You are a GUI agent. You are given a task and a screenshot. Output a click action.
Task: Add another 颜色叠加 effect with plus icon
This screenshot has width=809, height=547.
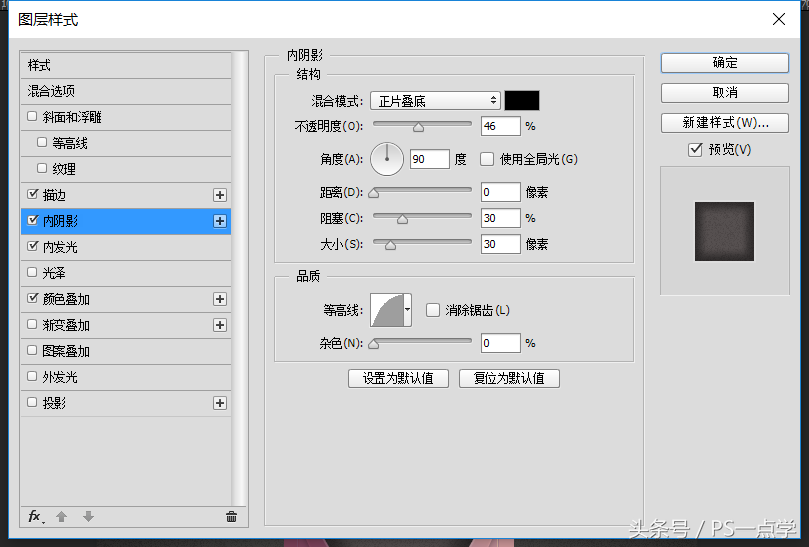coord(220,299)
